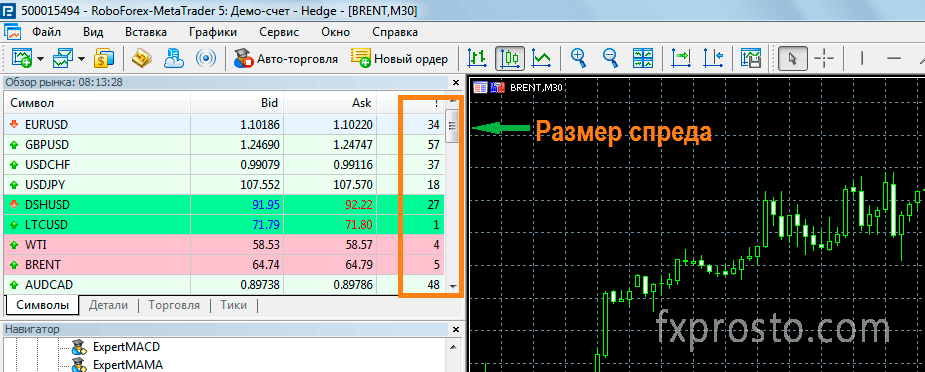The height and width of the screenshot is (372, 925).
Task: Toggle Авто-торговля button
Action: pyautogui.click(x=286, y=59)
